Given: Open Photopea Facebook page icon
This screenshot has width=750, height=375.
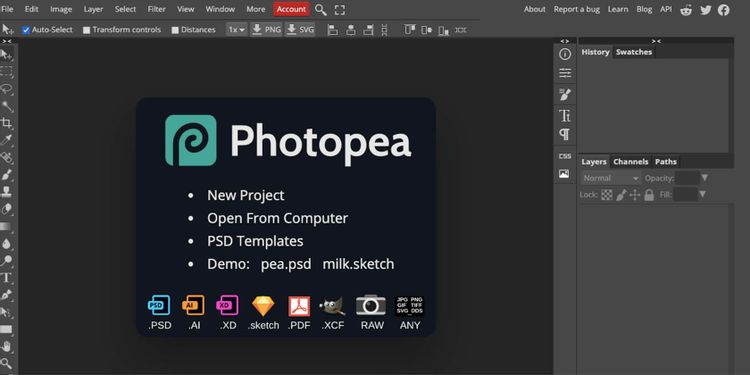Looking at the screenshot, I should (x=724, y=10).
